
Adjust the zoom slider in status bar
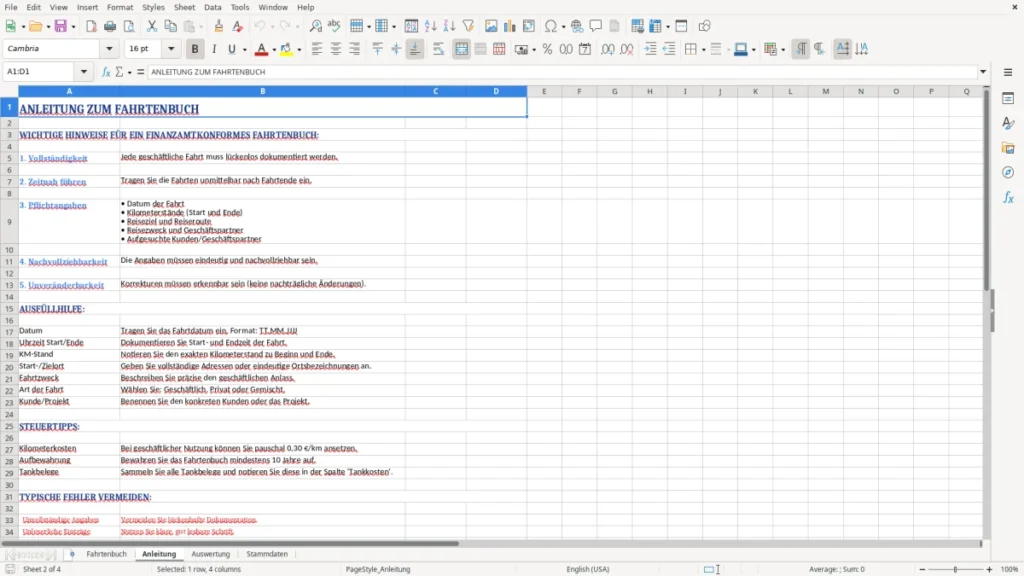pyautogui.click(x=955, y=569)
